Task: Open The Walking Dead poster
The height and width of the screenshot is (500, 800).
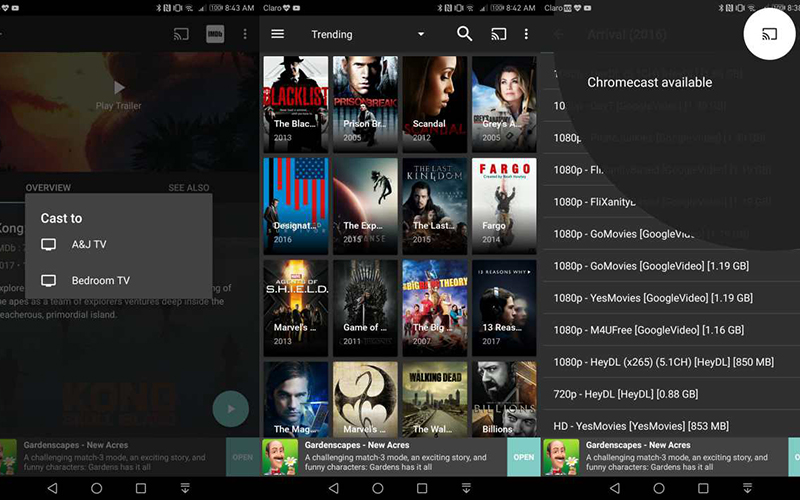Action: [435, 399]
